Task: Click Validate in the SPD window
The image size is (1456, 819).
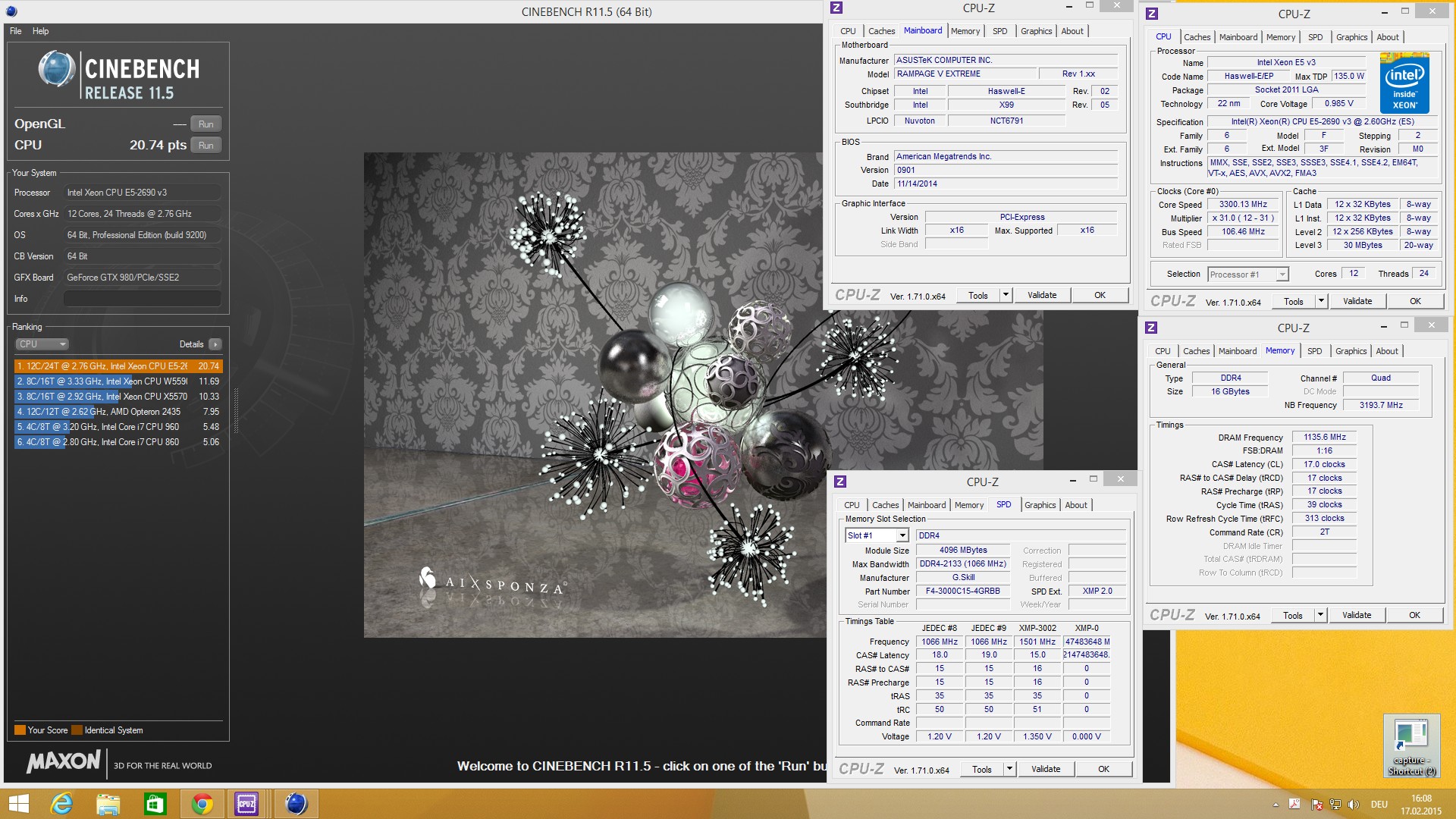Action: coord(1046,769)
